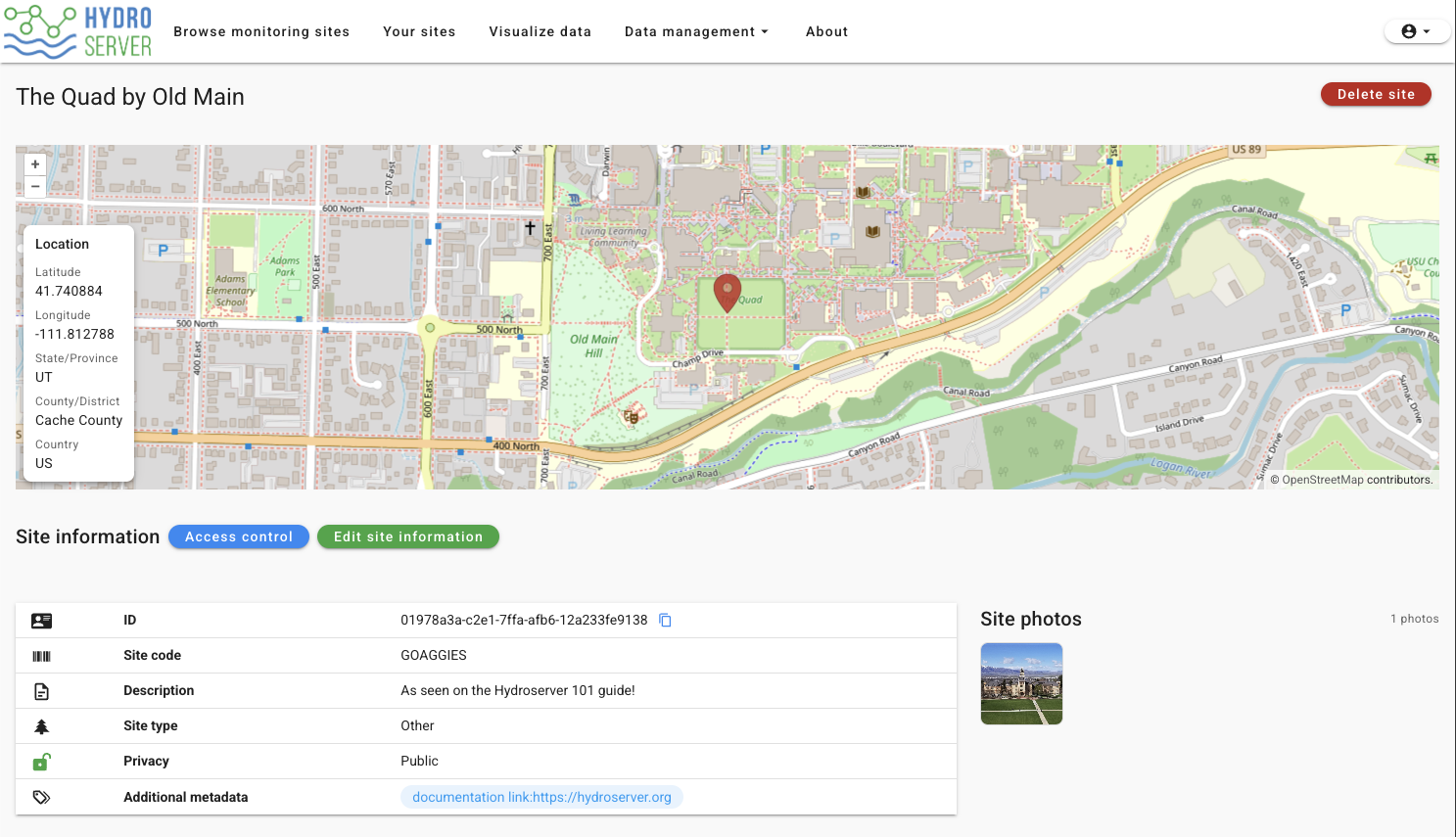
Task: Open the About page
Action: tap(827, 31)
